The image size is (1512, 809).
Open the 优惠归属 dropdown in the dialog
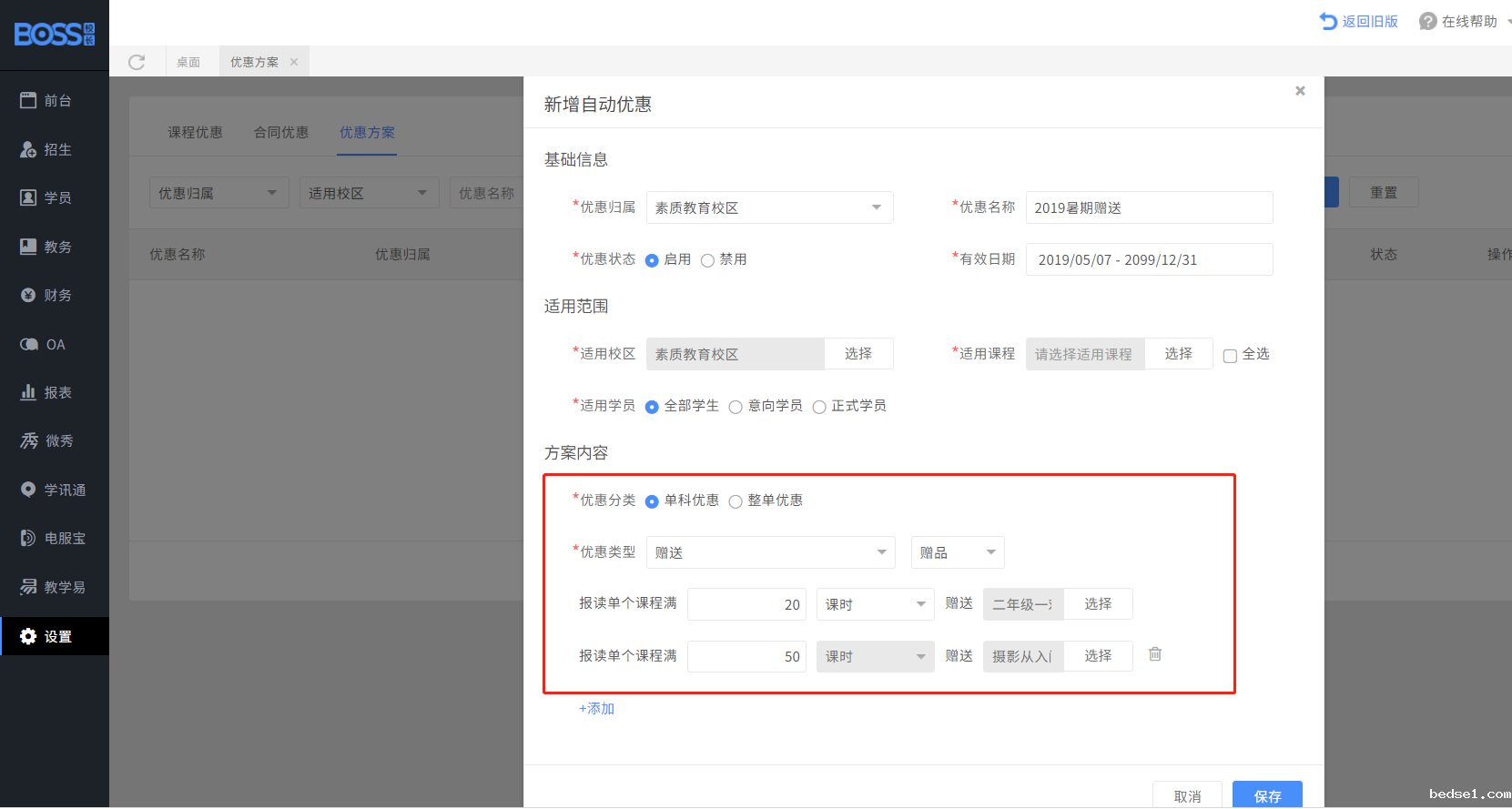click(770, 207)
